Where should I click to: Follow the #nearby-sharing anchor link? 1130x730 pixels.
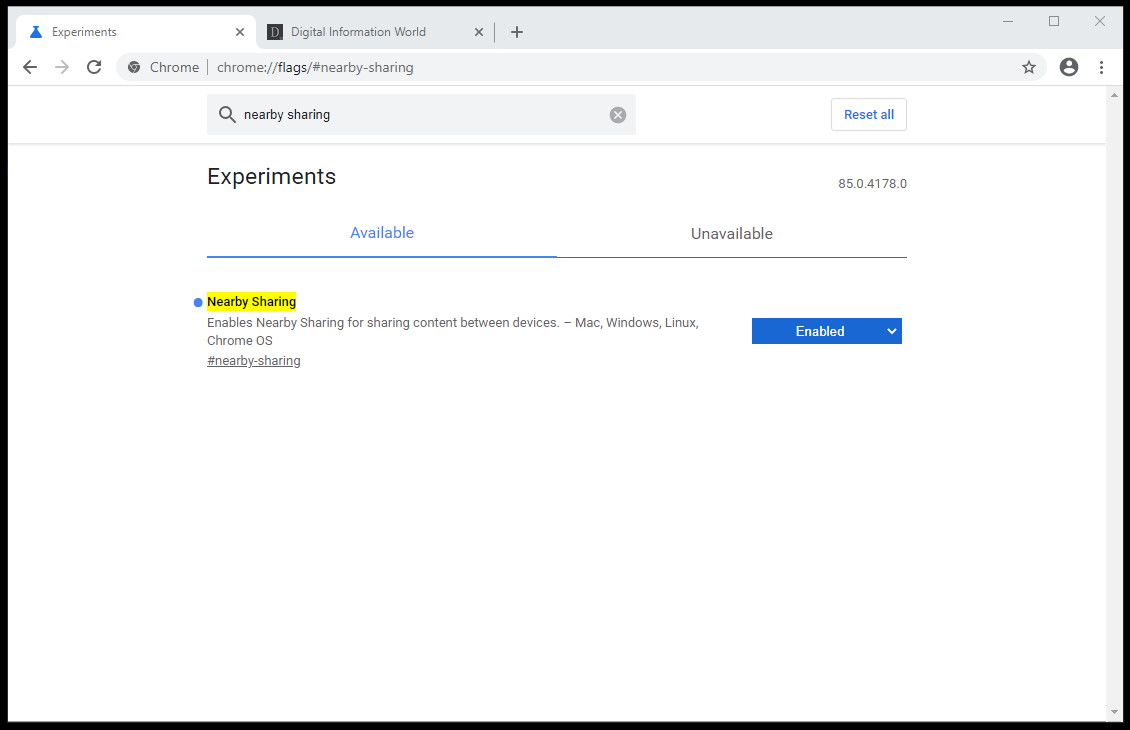(x=254, y=361)
